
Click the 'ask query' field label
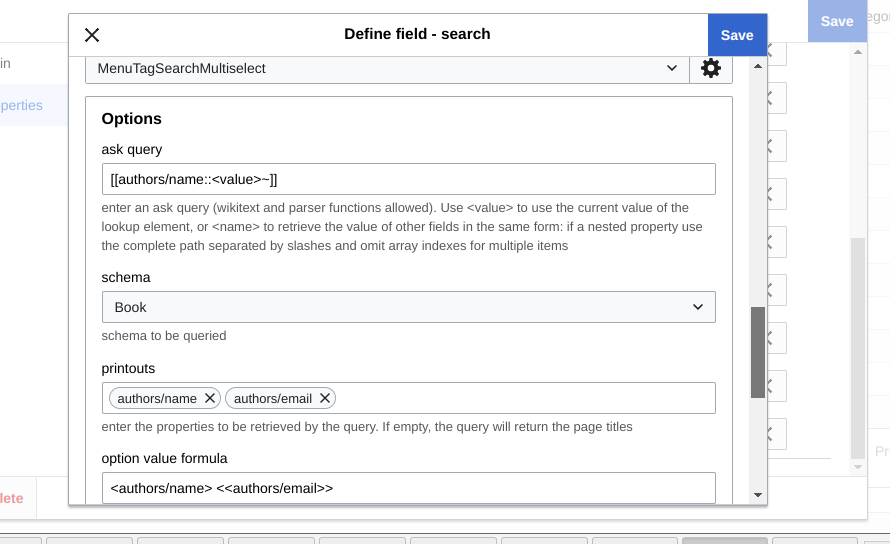pyautogui.click(x=132, y=149)
